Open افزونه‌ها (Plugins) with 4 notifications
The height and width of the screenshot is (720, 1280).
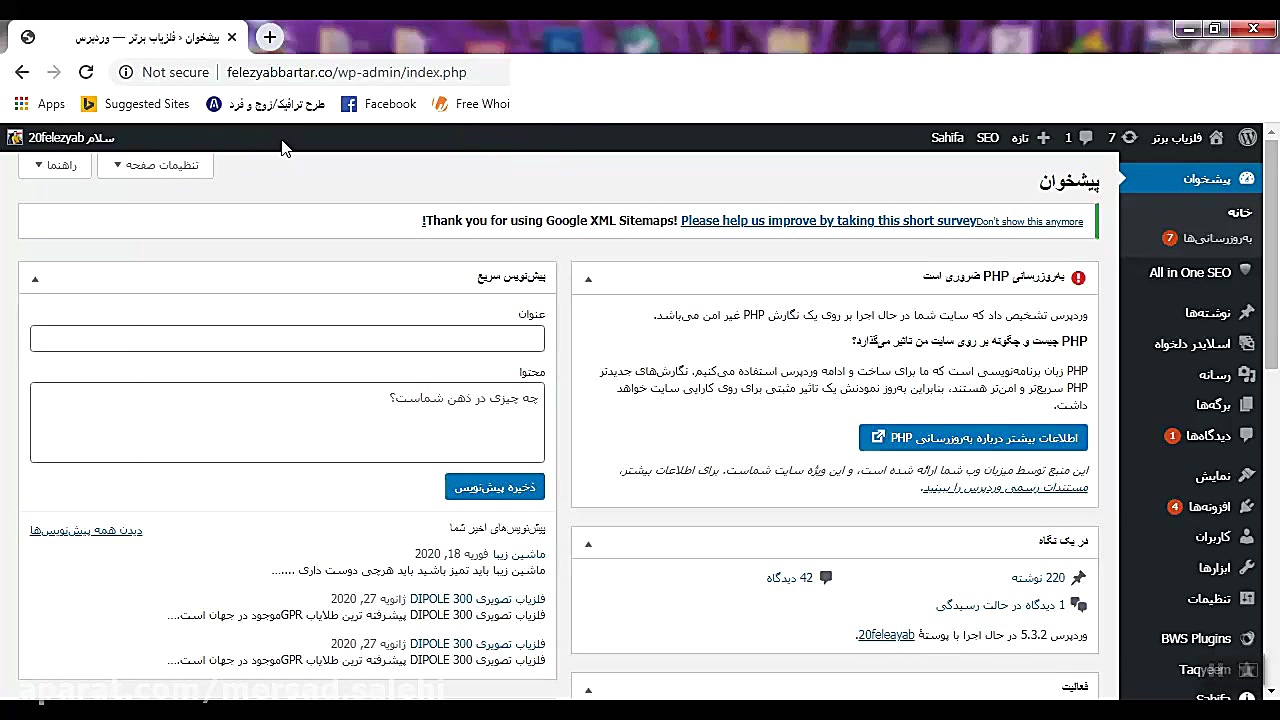1209,507
